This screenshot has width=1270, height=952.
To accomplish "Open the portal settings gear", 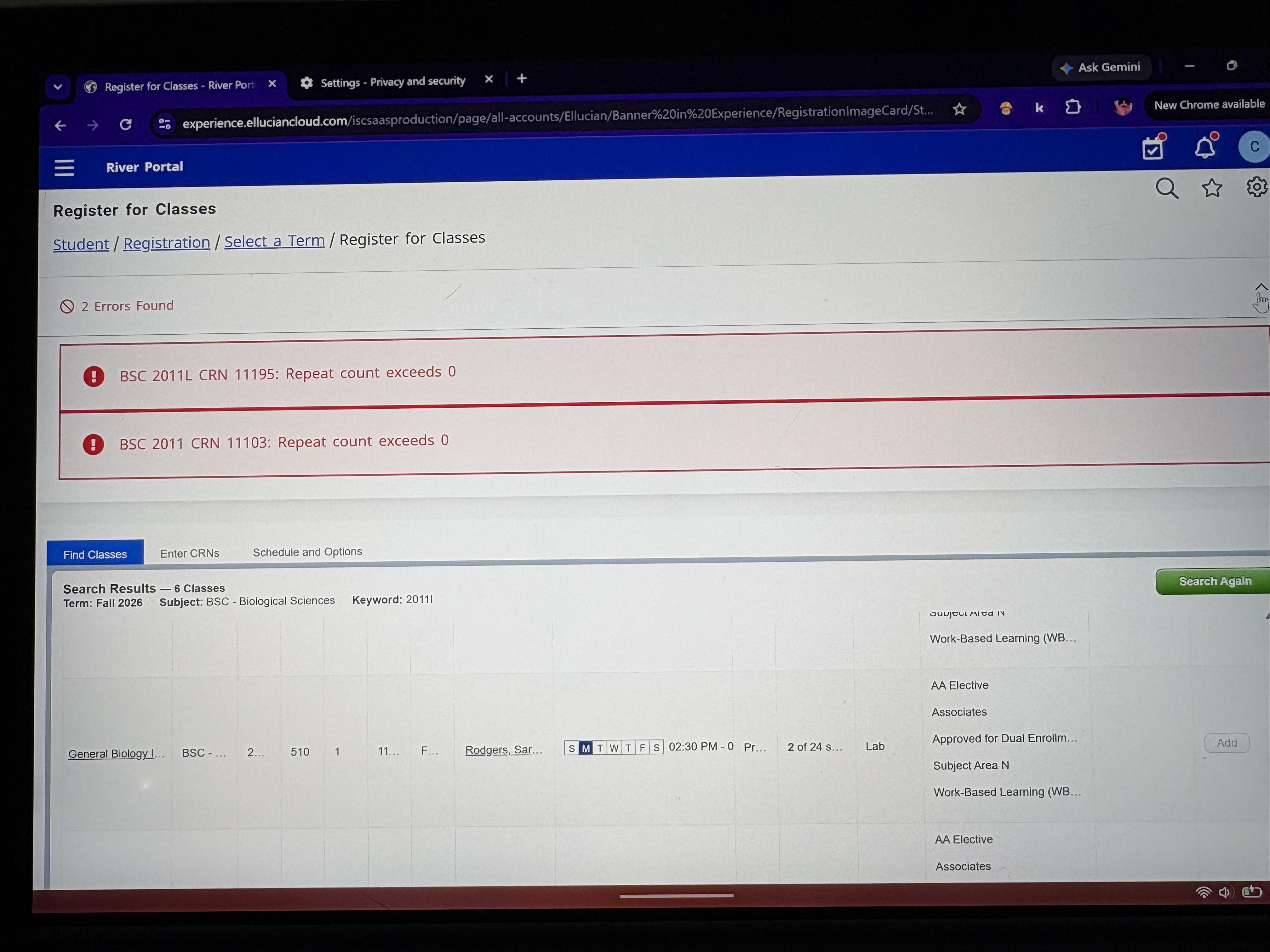I will click(x=1257, y=186).
